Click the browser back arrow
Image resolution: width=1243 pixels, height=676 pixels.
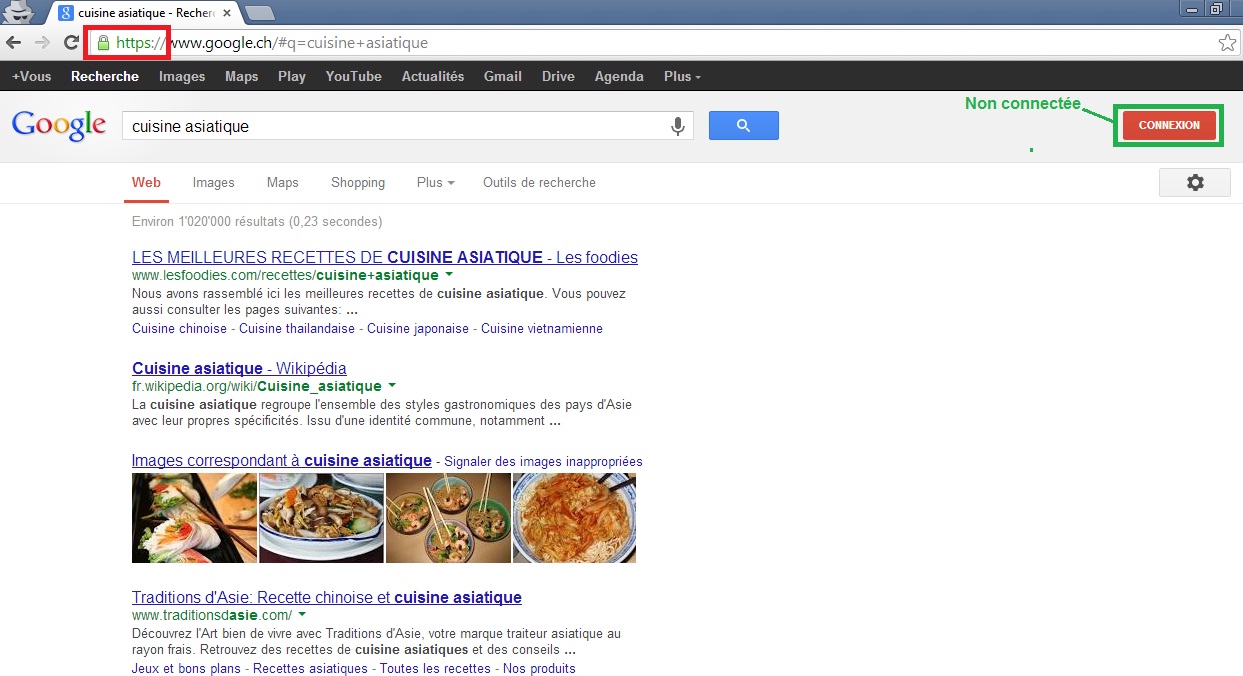pyautogui.click(x=14, y=43)
